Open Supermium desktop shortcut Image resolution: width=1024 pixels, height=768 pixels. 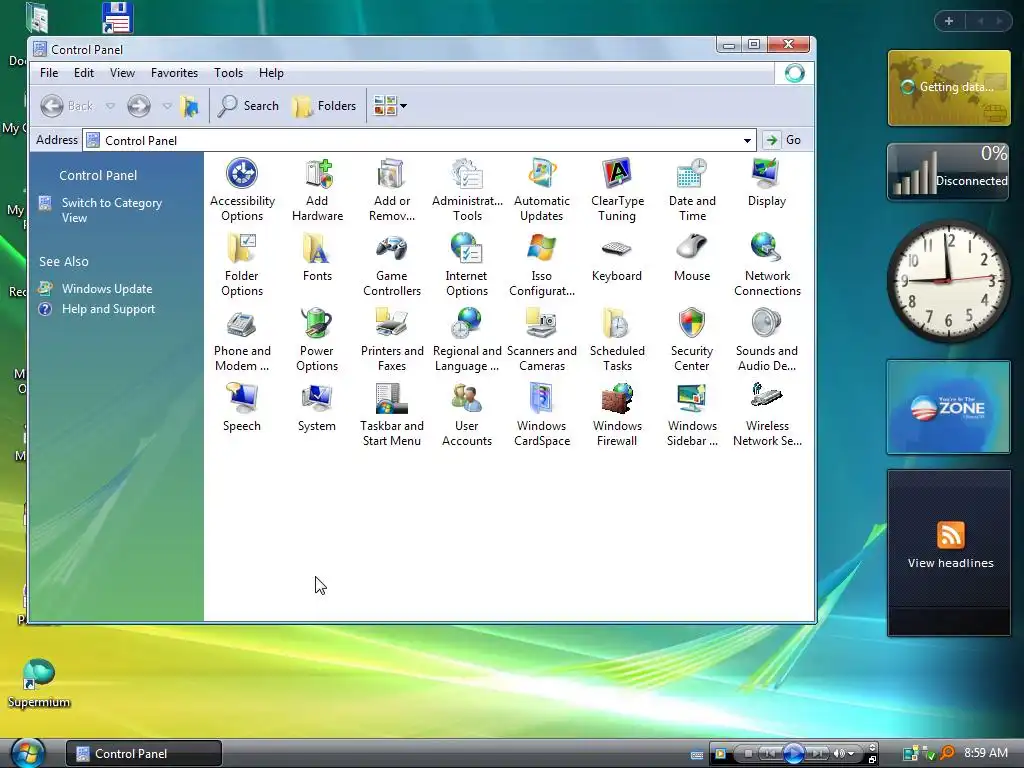pyautogui.click(x=39, y=683)
